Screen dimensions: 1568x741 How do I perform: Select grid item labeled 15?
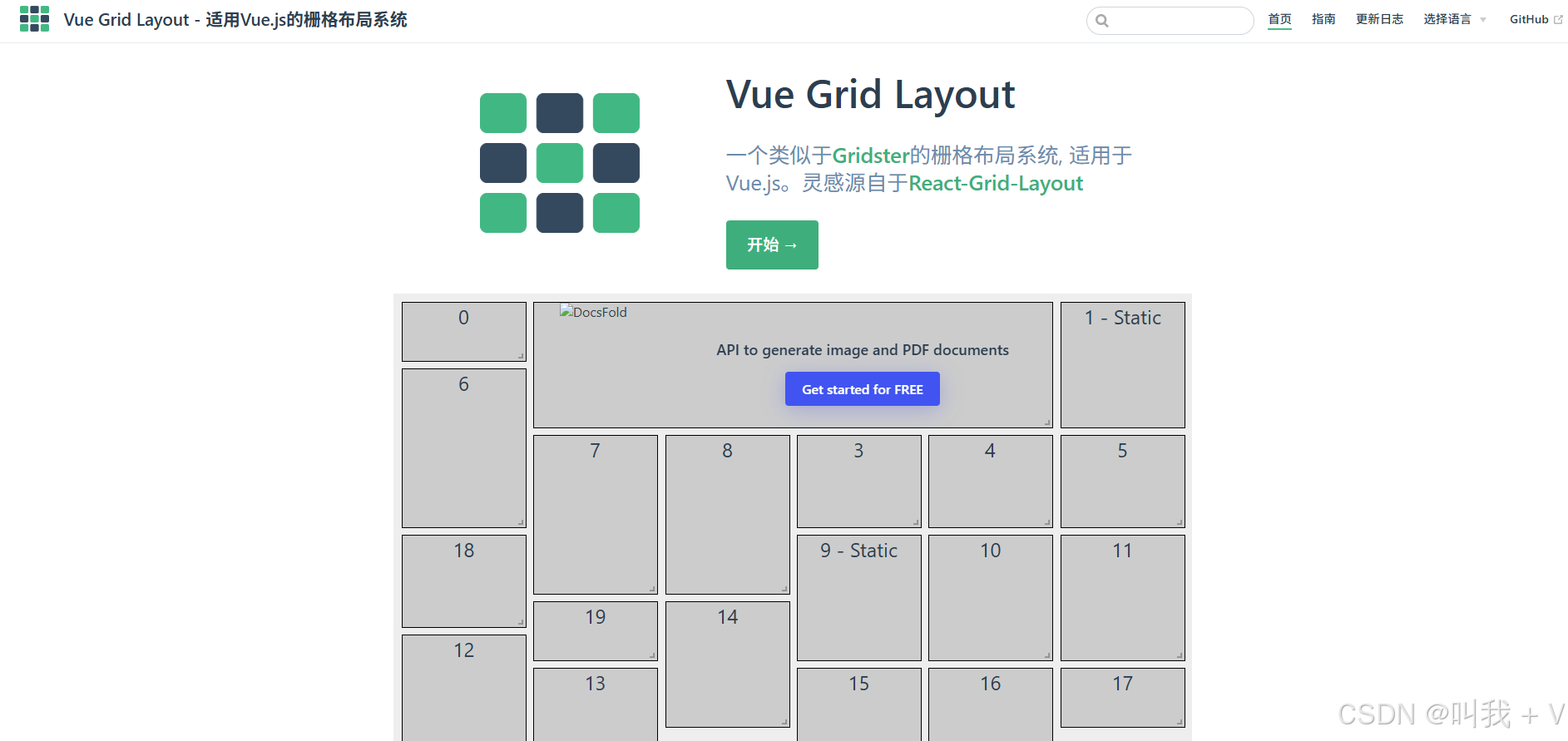pyautogui.click(x=859, y=704)
